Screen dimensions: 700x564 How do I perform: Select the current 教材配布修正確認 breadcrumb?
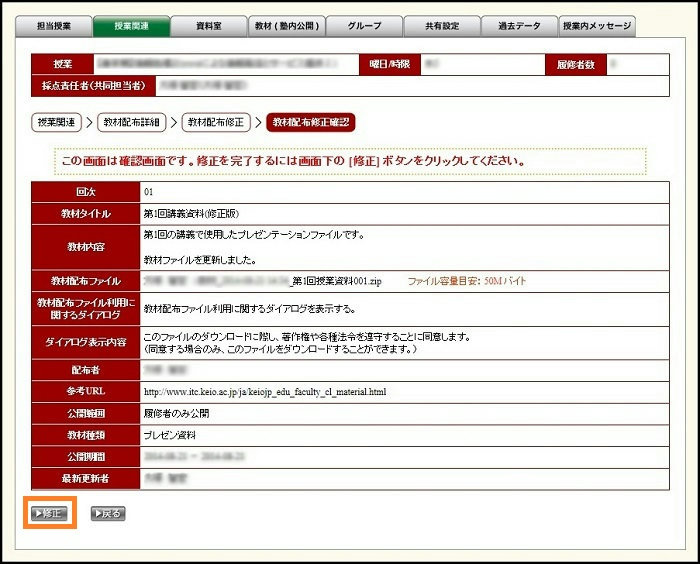pos(311,122)
